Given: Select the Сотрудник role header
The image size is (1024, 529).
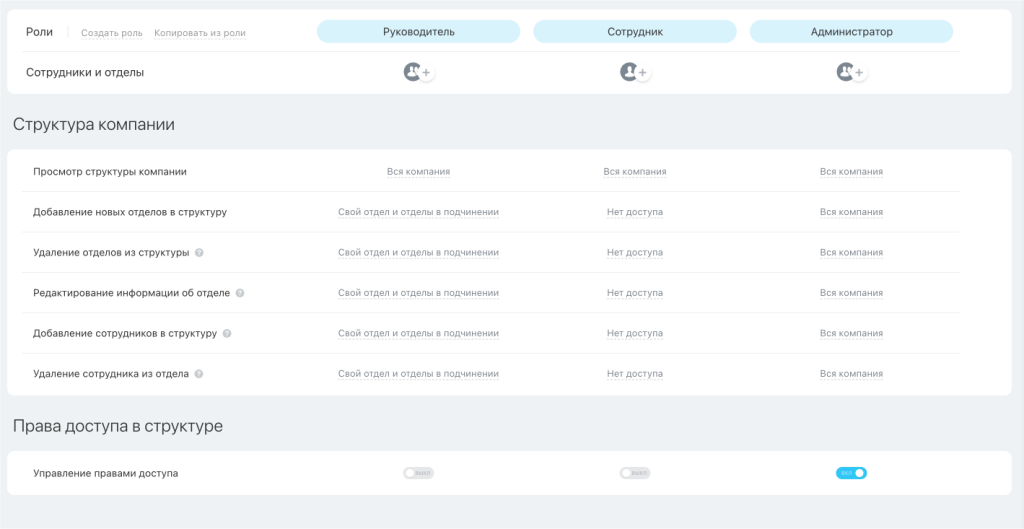Looking at the screenshot, I should [x=635, y=32].
